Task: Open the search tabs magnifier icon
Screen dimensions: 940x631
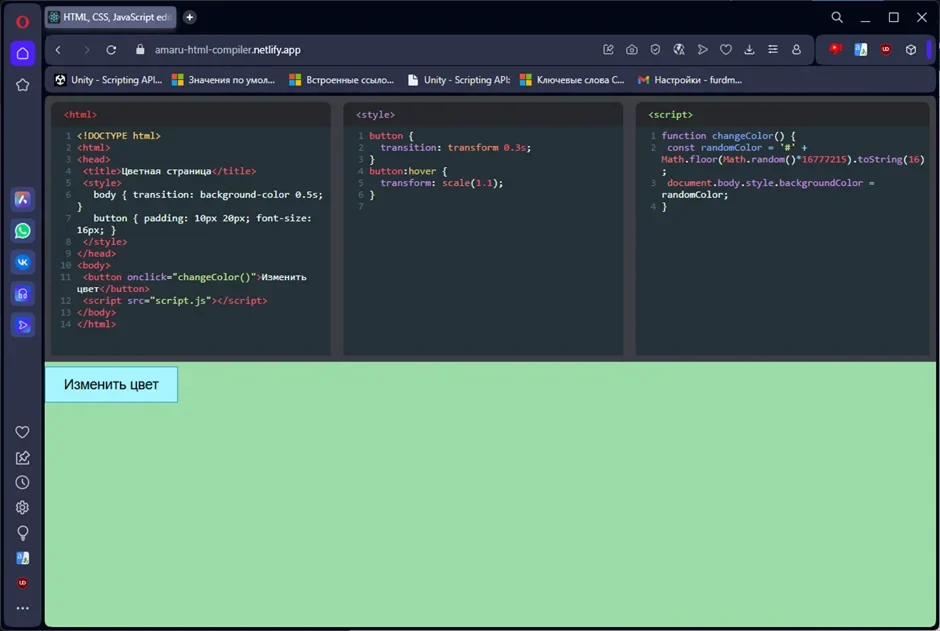Action: pyautogui.click(x=837, y=17)
